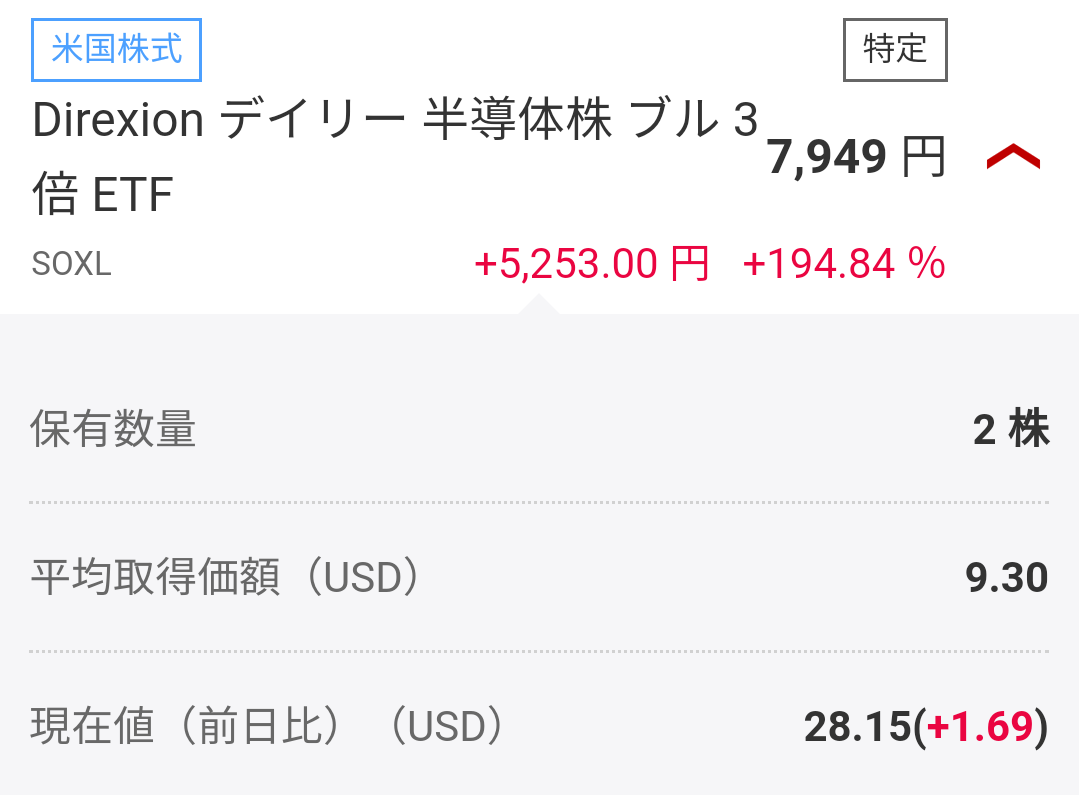Viewport: 1079px width, 795px height.
Task: Click the 28.15 current price value
Action: click(857, 728)
